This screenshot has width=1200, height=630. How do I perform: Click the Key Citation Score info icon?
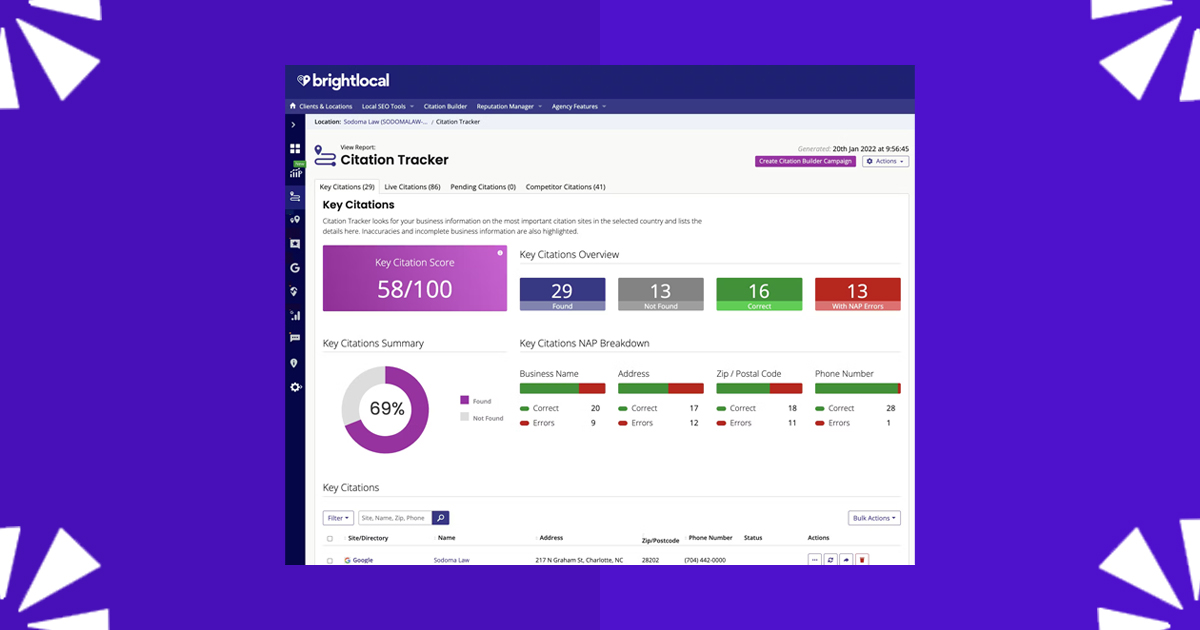coord(500,253)
